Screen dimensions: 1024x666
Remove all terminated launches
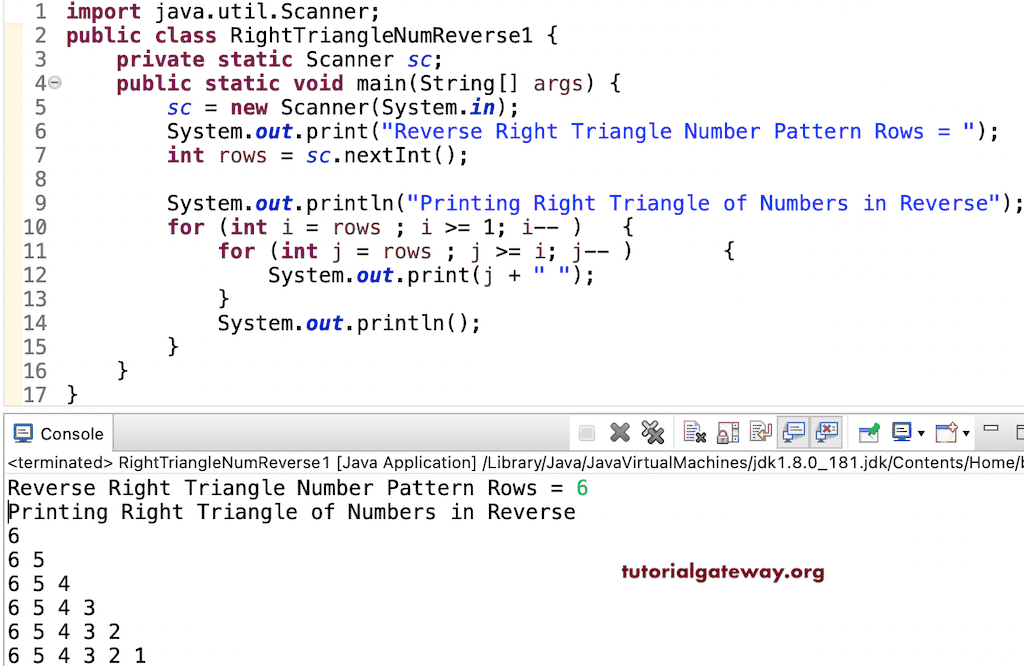[x=652, y=433]
